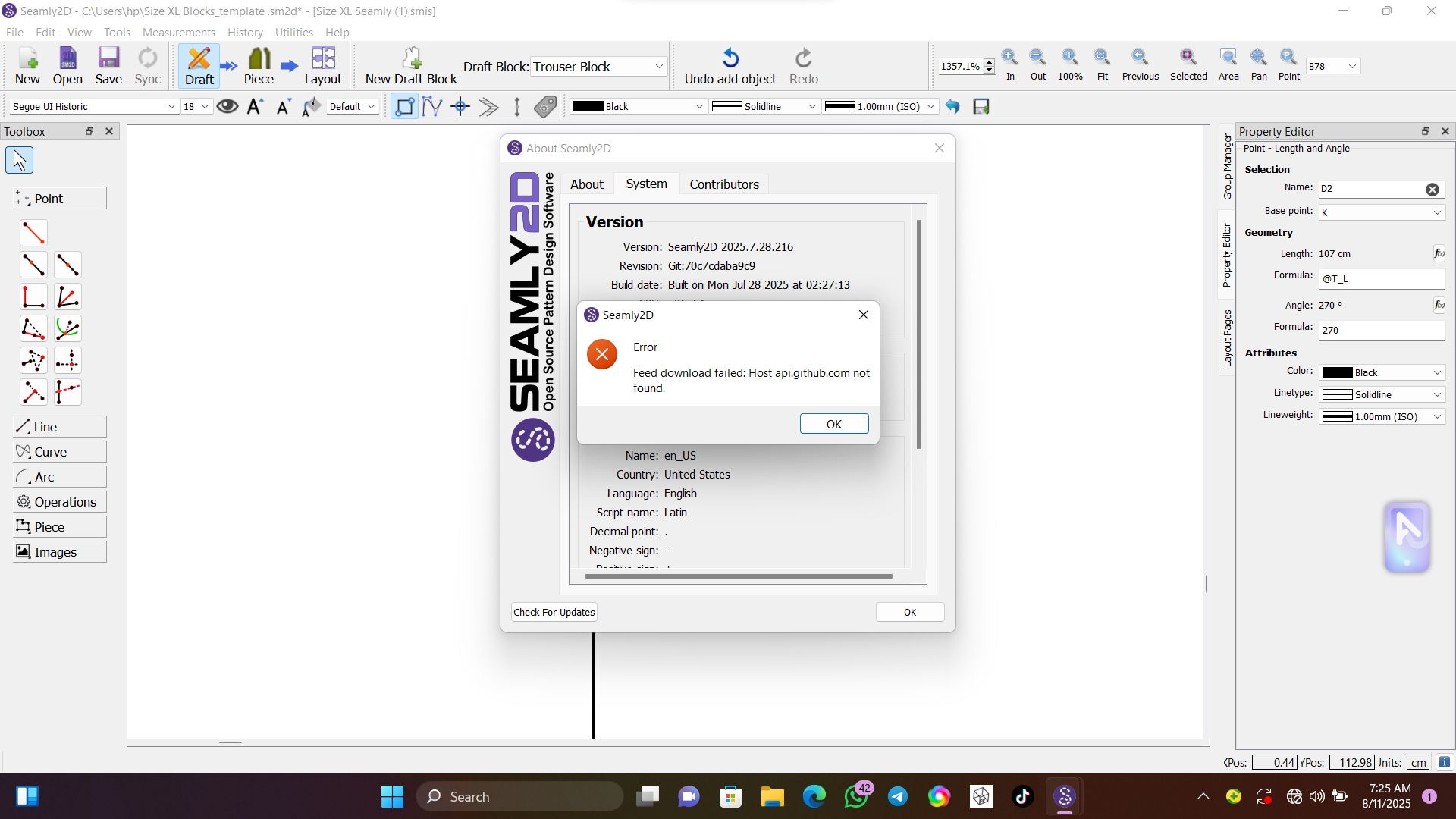Screen dimensions: 1456x819
Task: Switch to the Contributors tab
Action: [x=724, y=184]
